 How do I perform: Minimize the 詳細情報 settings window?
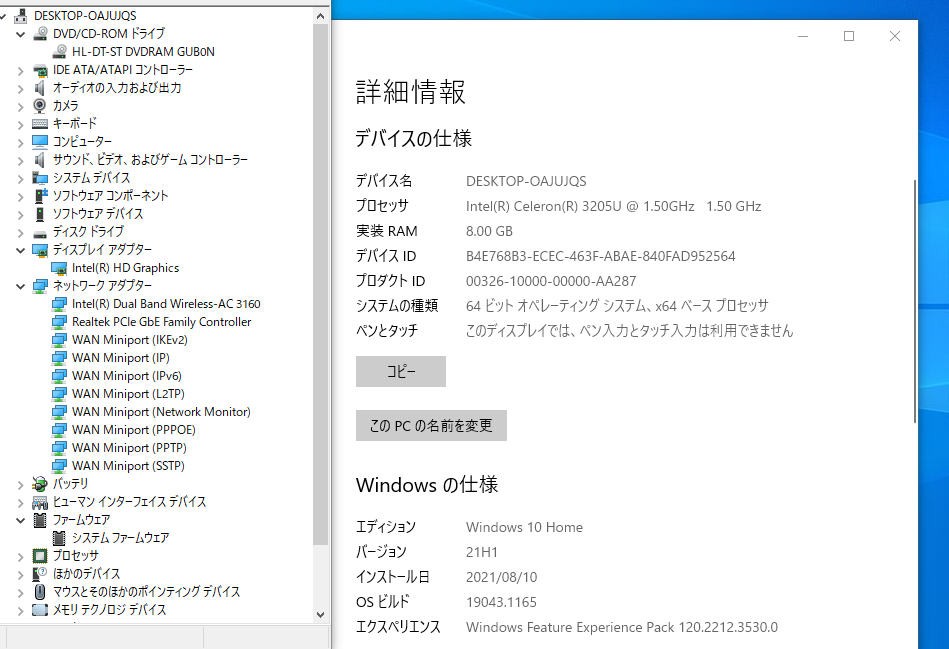pos(803,36)
